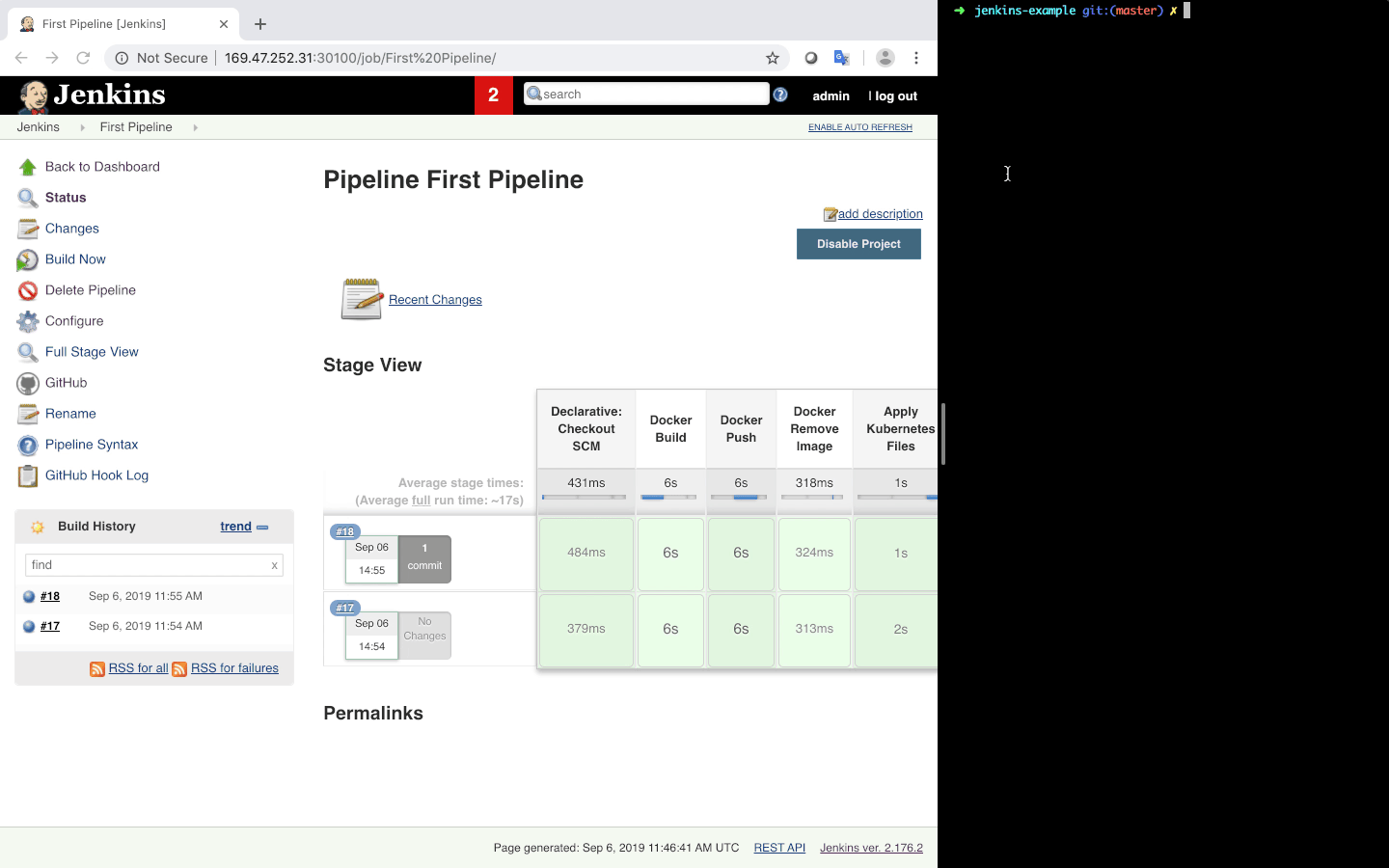Click the Delete Pipeline red prohibited icon
Image resolution: width=1389 pixels, height=868 pixels.
(x=28, y=290)
